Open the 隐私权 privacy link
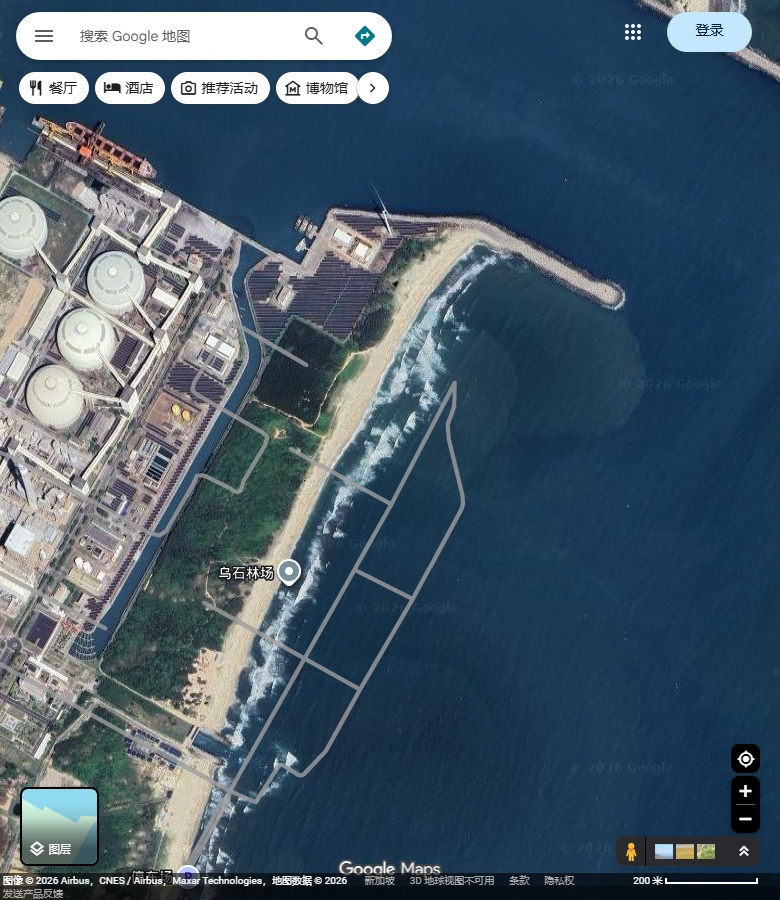 (x=559, y=880)
